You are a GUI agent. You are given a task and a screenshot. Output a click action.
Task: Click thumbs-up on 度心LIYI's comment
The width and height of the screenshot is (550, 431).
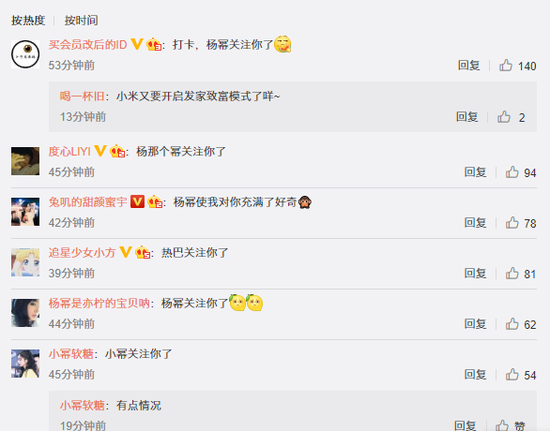tap(512, 172)
